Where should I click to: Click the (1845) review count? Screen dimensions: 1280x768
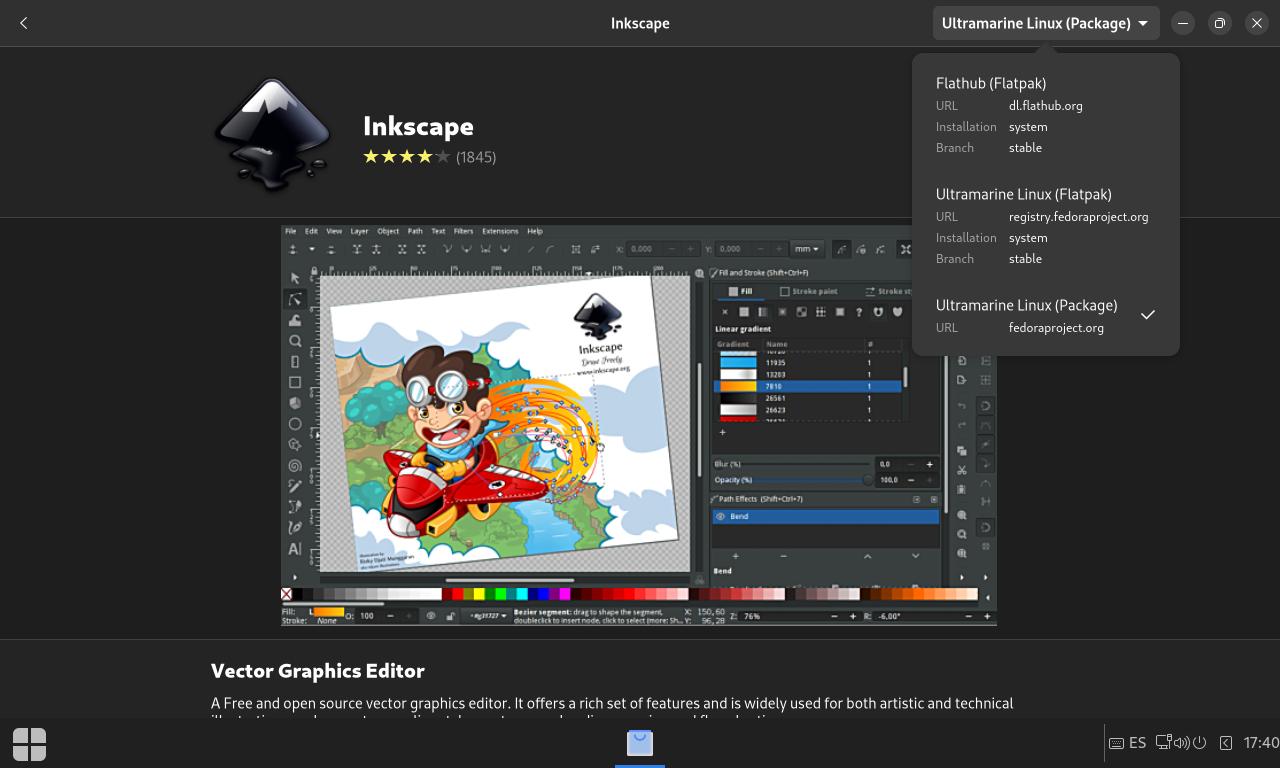pos(476,157)
